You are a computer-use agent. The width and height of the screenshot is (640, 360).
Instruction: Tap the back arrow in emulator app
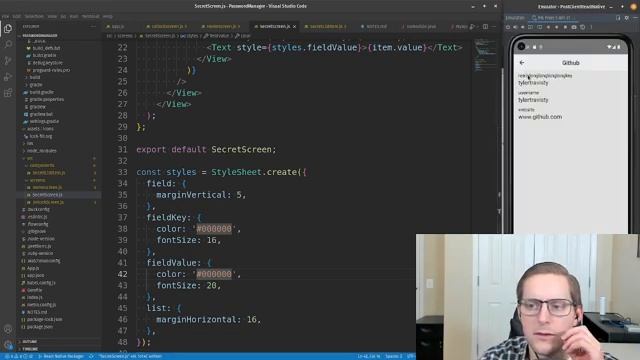point(522,63)
